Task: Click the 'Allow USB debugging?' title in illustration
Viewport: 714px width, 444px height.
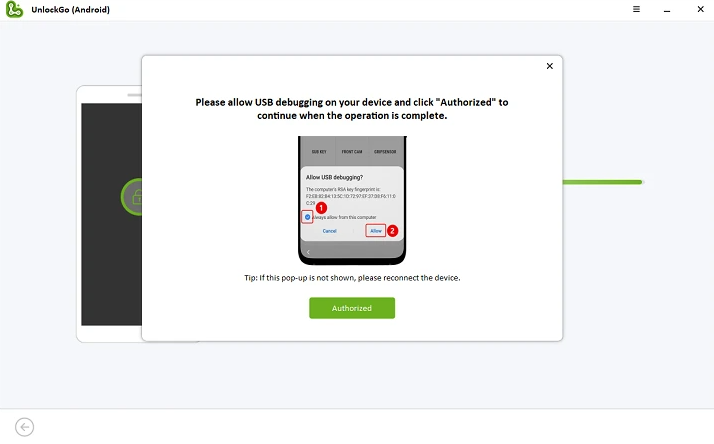Action: coord(334,177)
